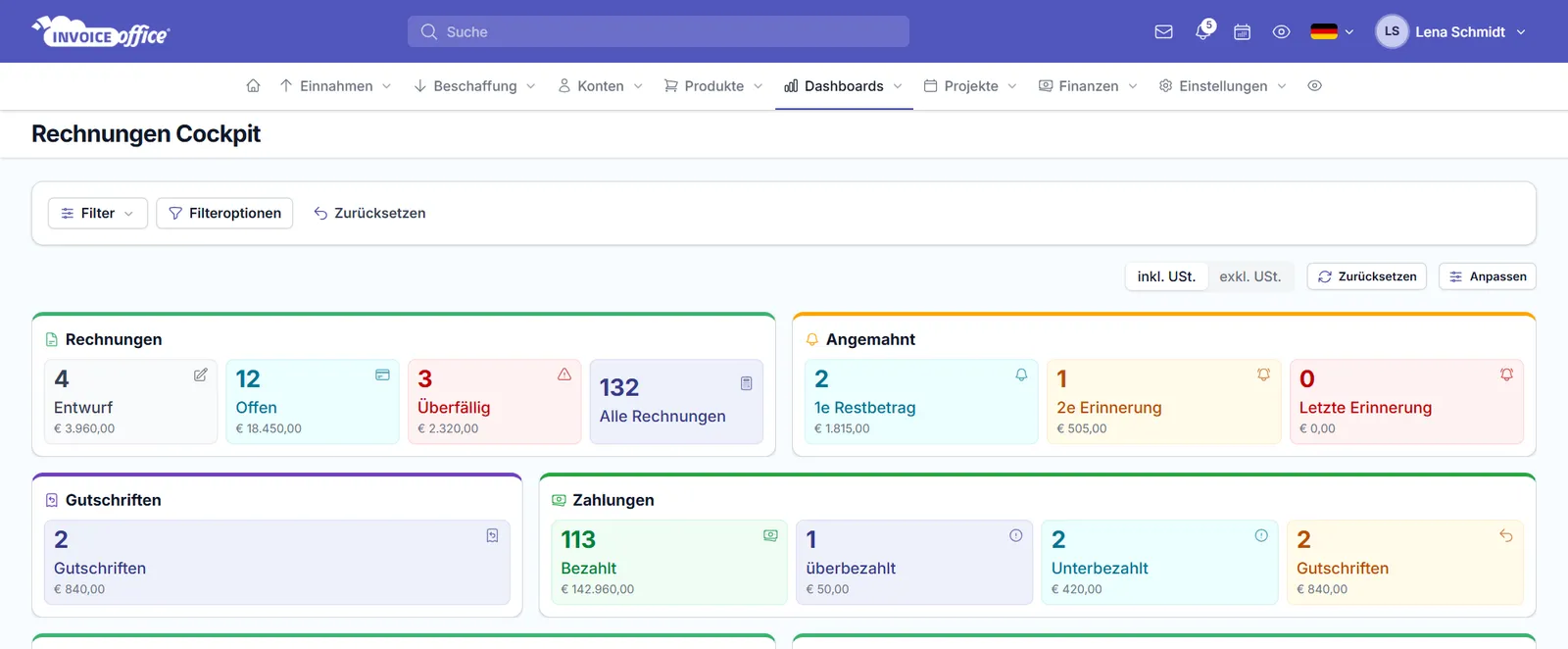Open the Projekte menu
1568x649 pixels.
[971, 86]
